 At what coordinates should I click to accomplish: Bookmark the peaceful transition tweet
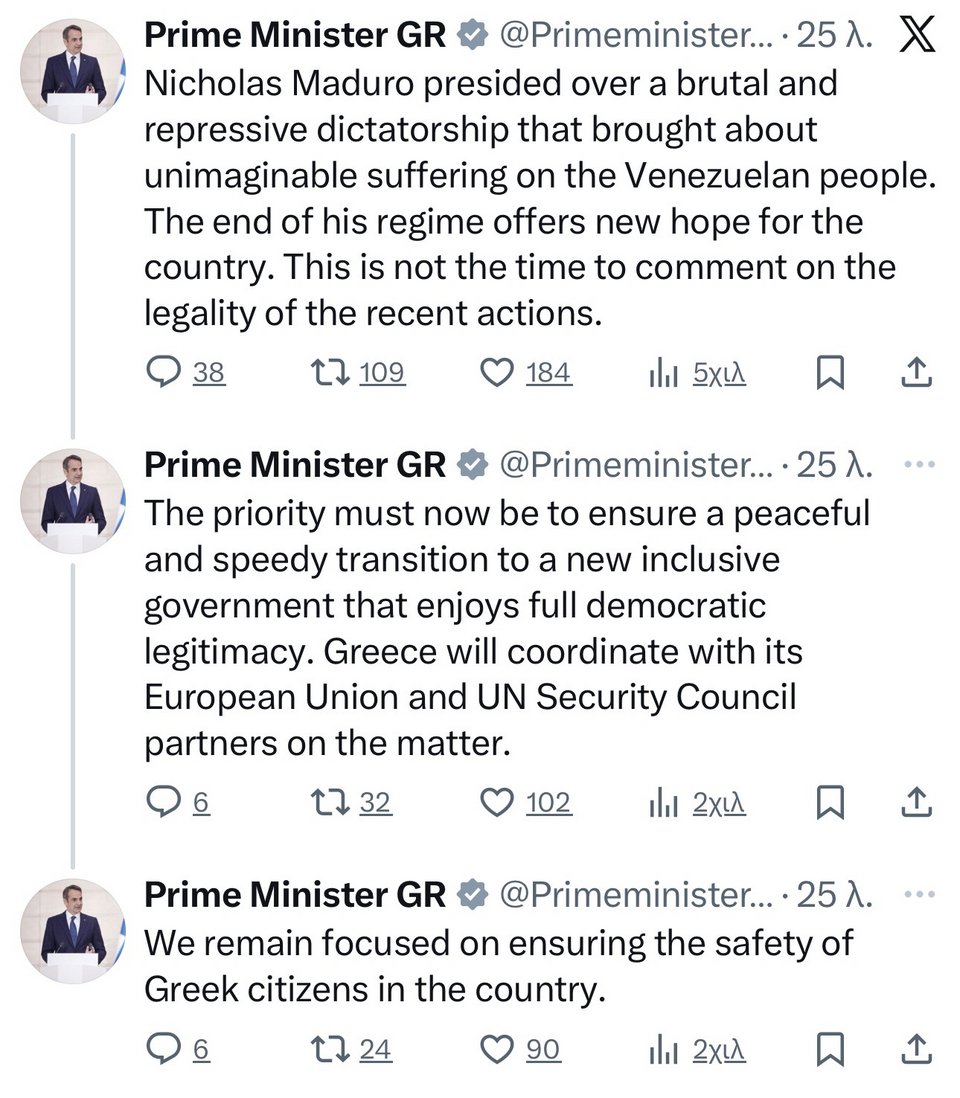tap(830, 802)
